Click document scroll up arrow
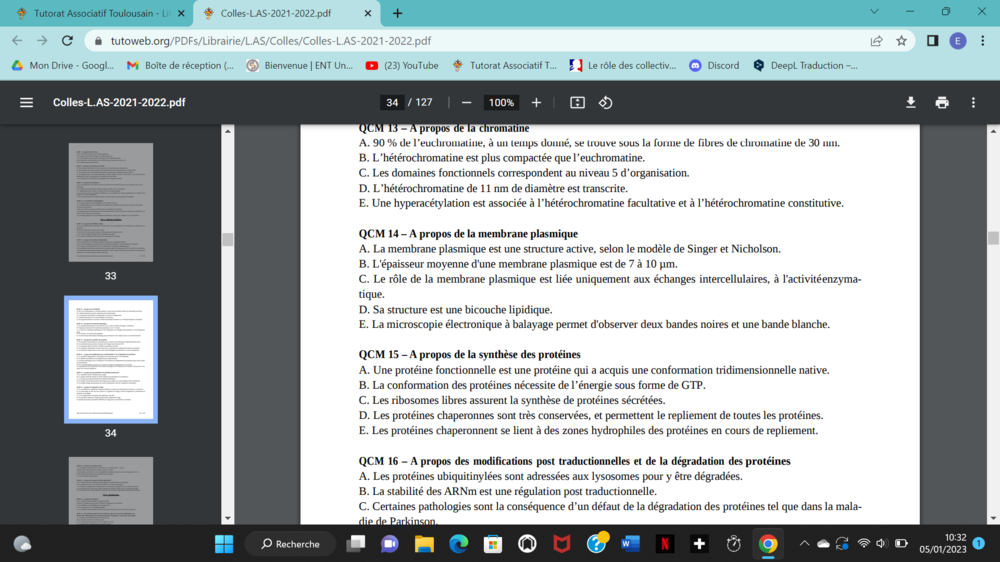The image size is (1000, 562). point(993,131)
